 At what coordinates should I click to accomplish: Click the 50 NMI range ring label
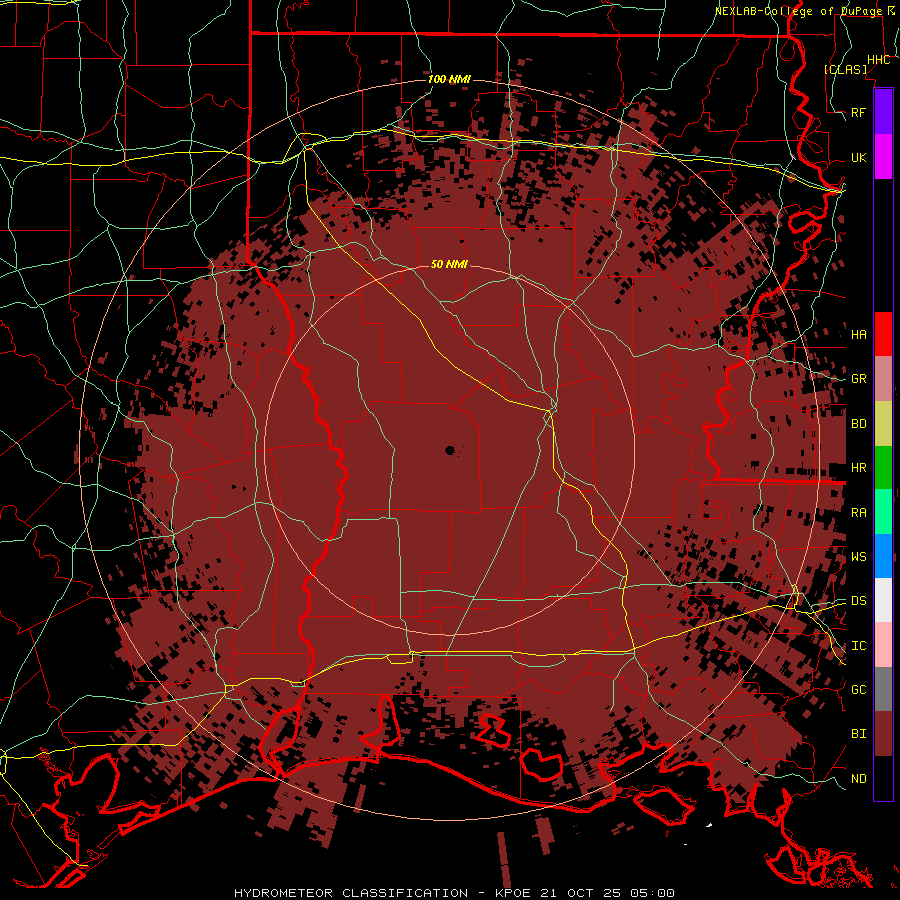(449, 264)
